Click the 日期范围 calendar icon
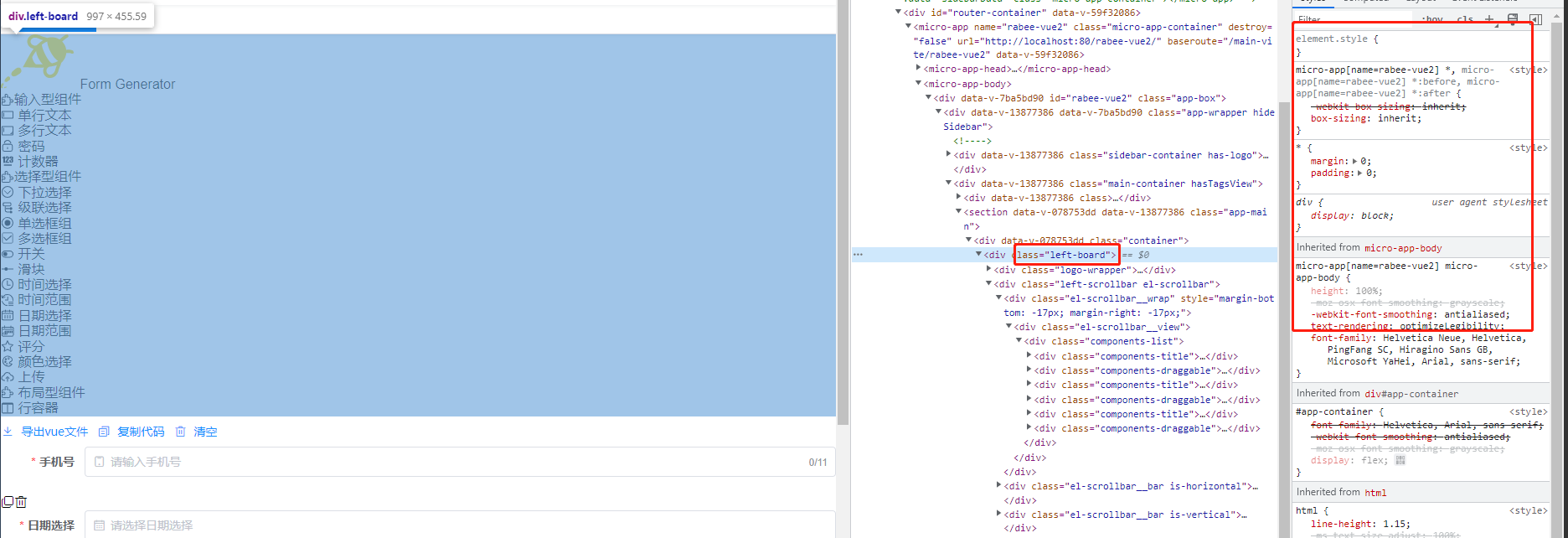The image size is (1568, 538). click(x=8, y=331)
